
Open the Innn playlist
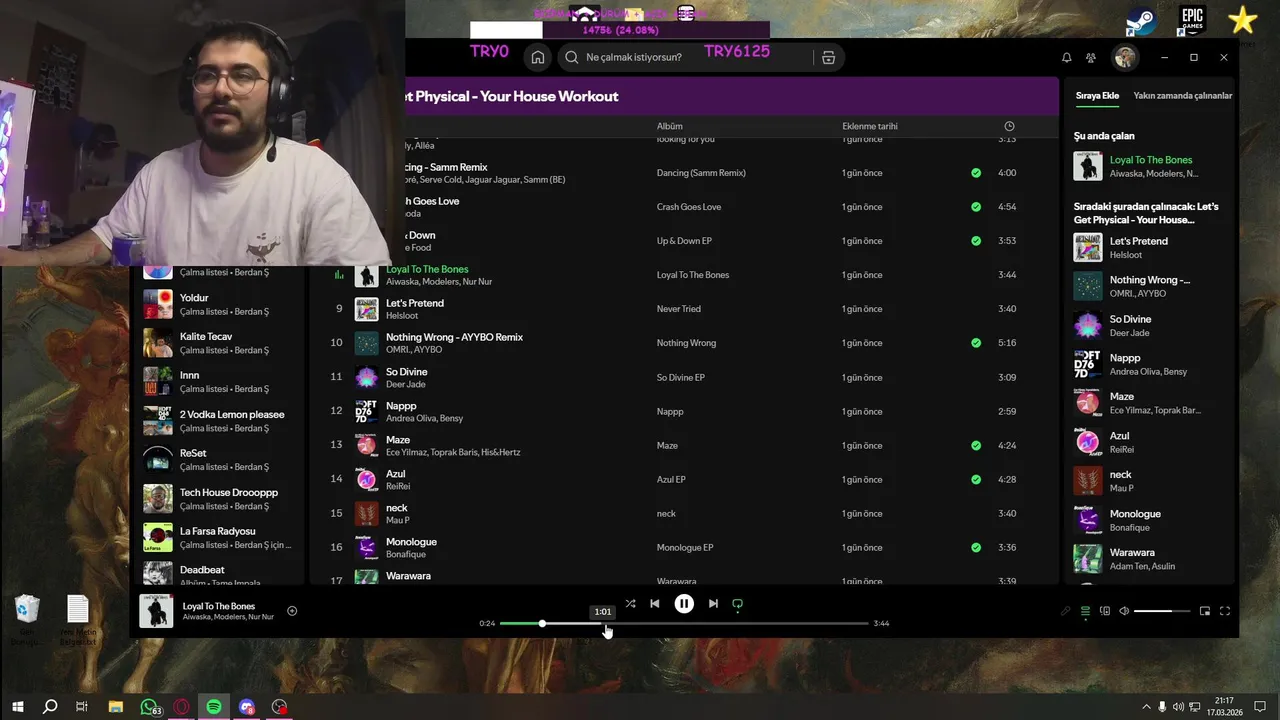(x=220, y=381)
